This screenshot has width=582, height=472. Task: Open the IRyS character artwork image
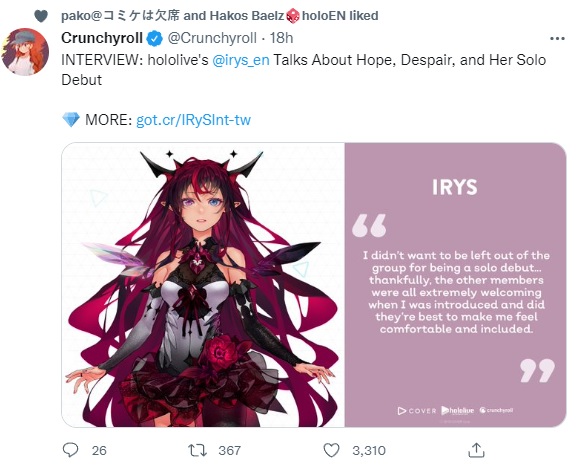[203, 285]
